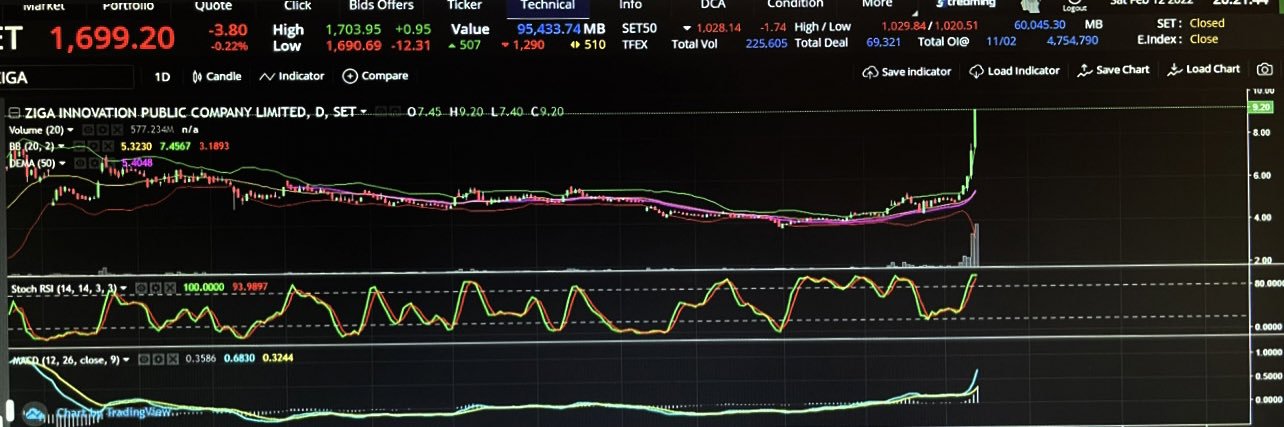The height and width of the screenshot is (427, 1284).
Task: Click Save indicator
Action: coord(906,71)
